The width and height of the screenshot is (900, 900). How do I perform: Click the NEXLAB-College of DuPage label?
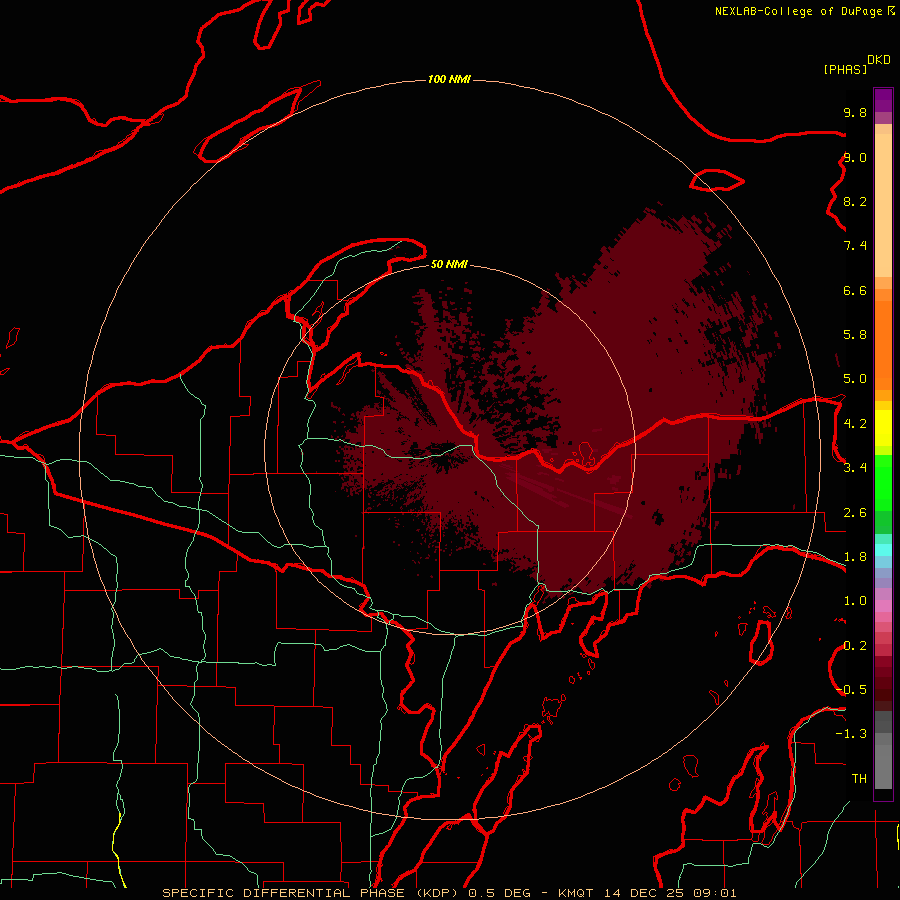[x=799, y=11]
